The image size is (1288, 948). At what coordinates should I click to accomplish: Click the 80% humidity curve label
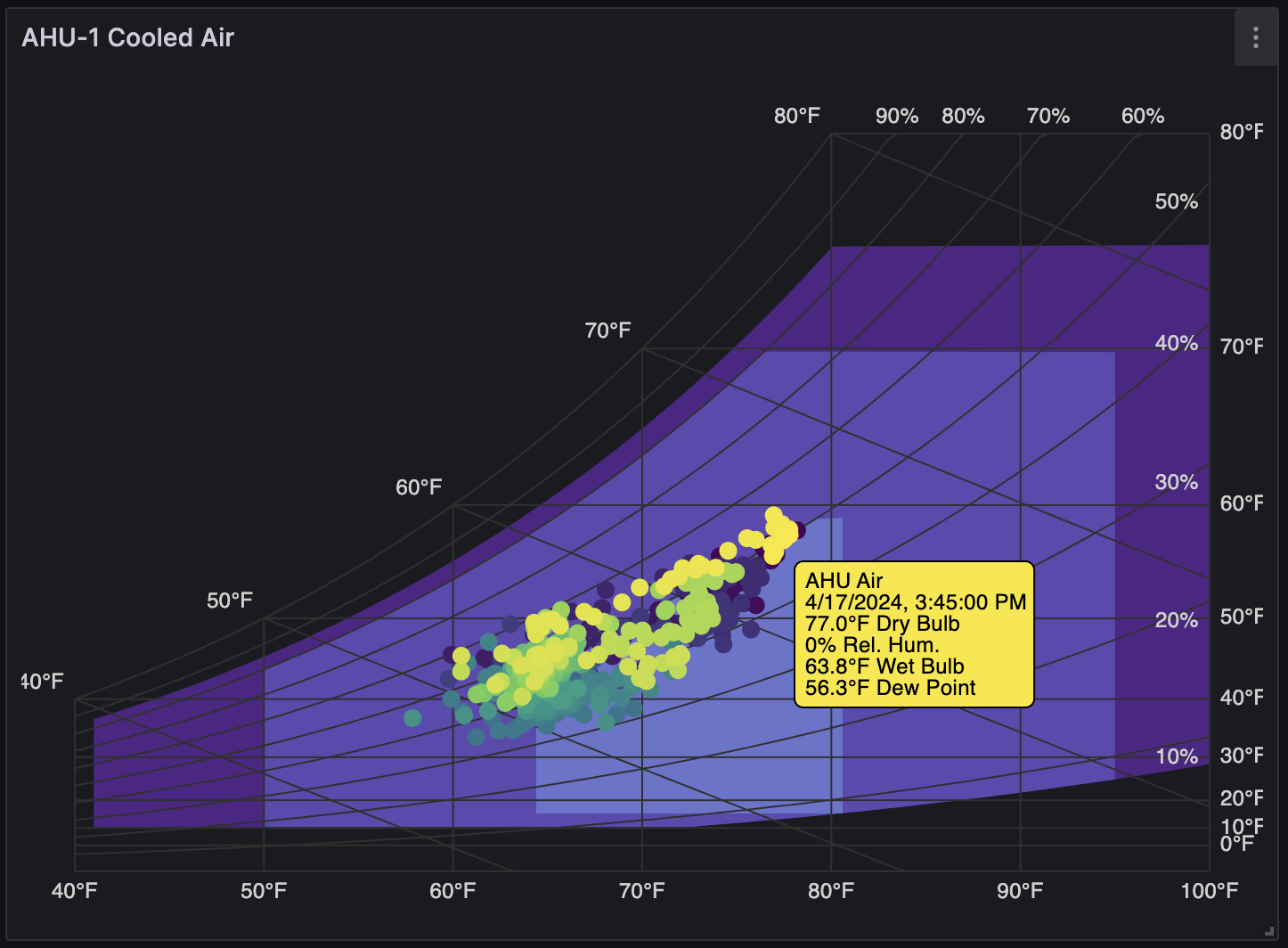tap(963, 116)
